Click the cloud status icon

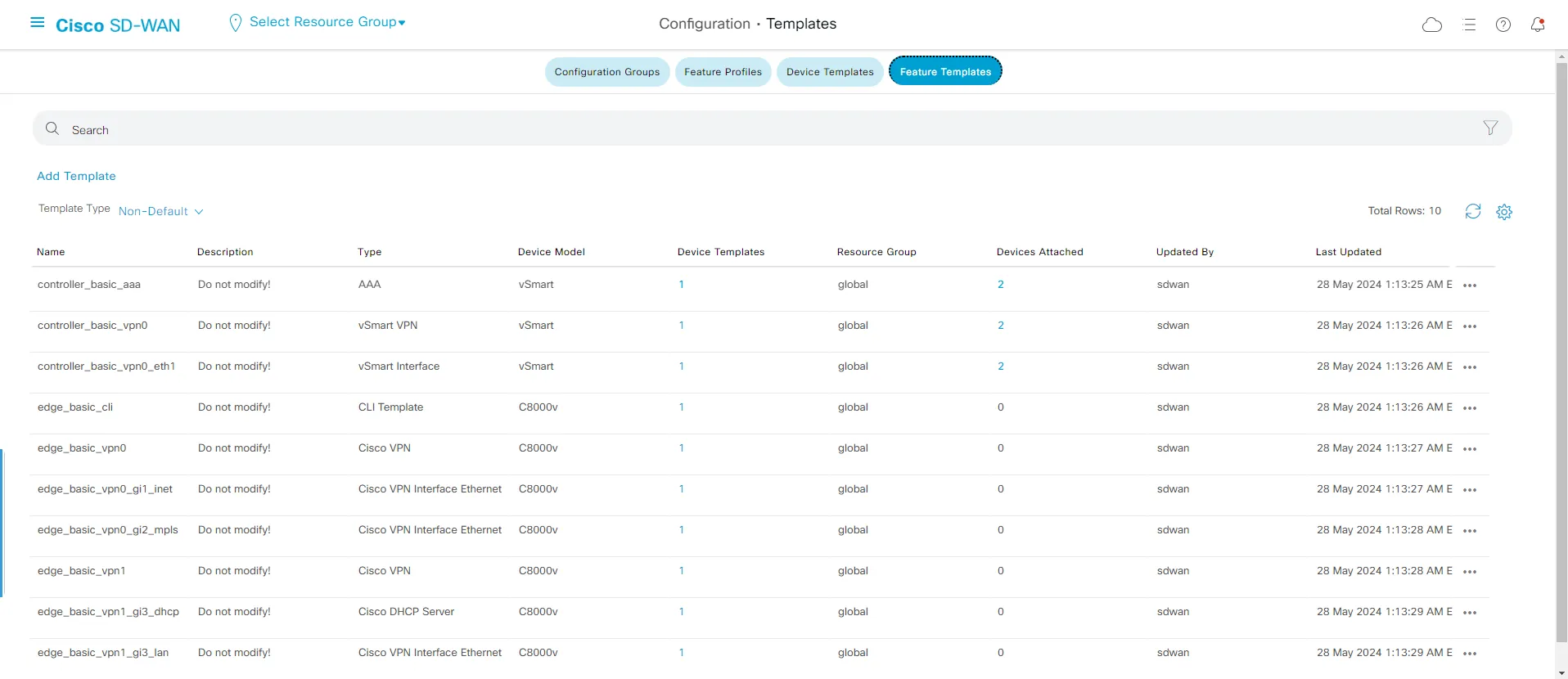[x=1432, y=25]
